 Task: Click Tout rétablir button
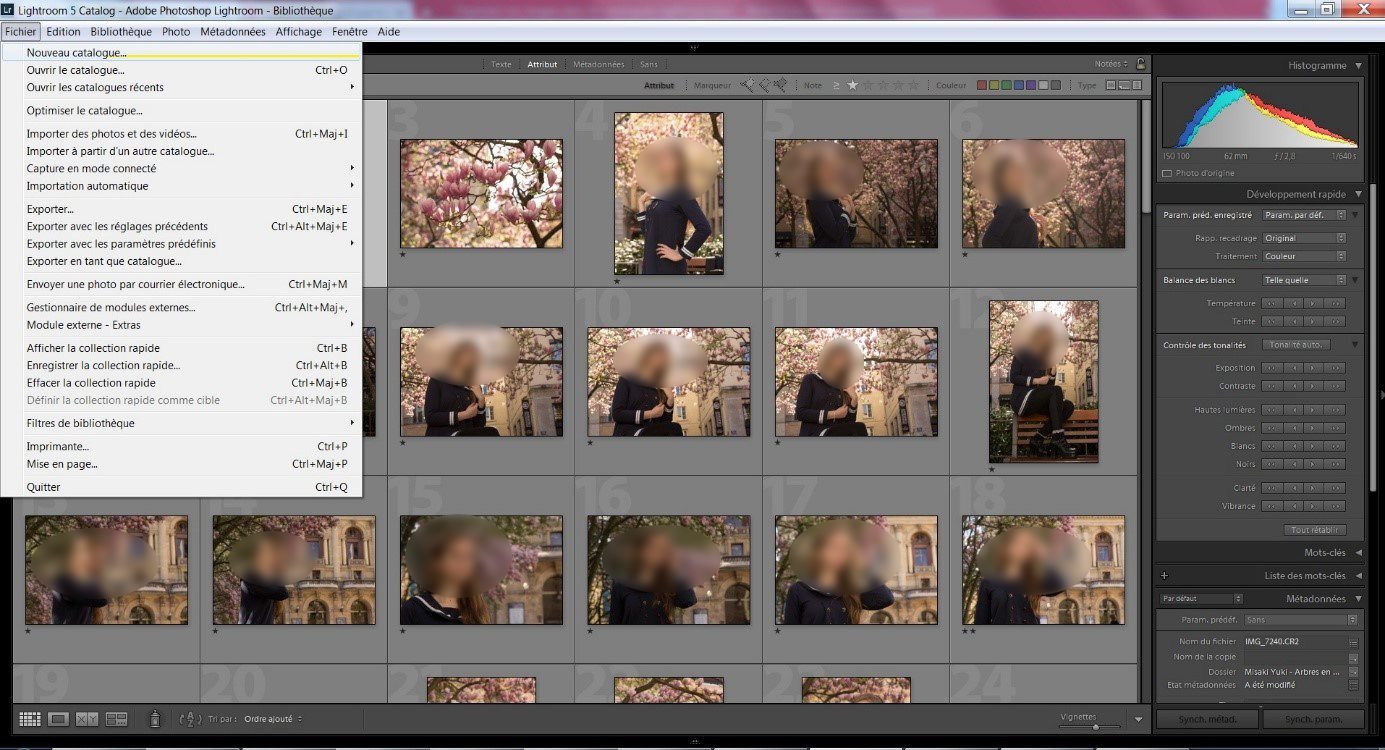point(1315,530)
